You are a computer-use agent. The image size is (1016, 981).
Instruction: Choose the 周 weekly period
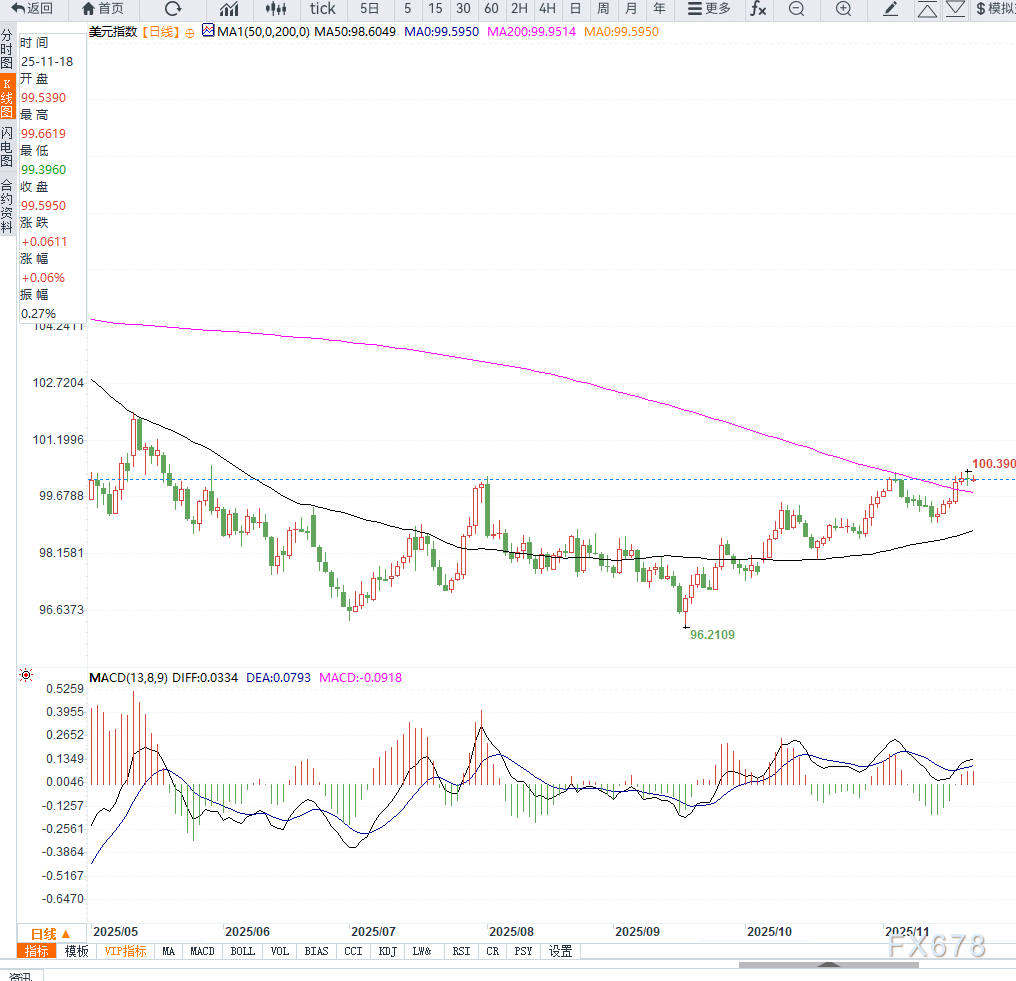point(603,9)
